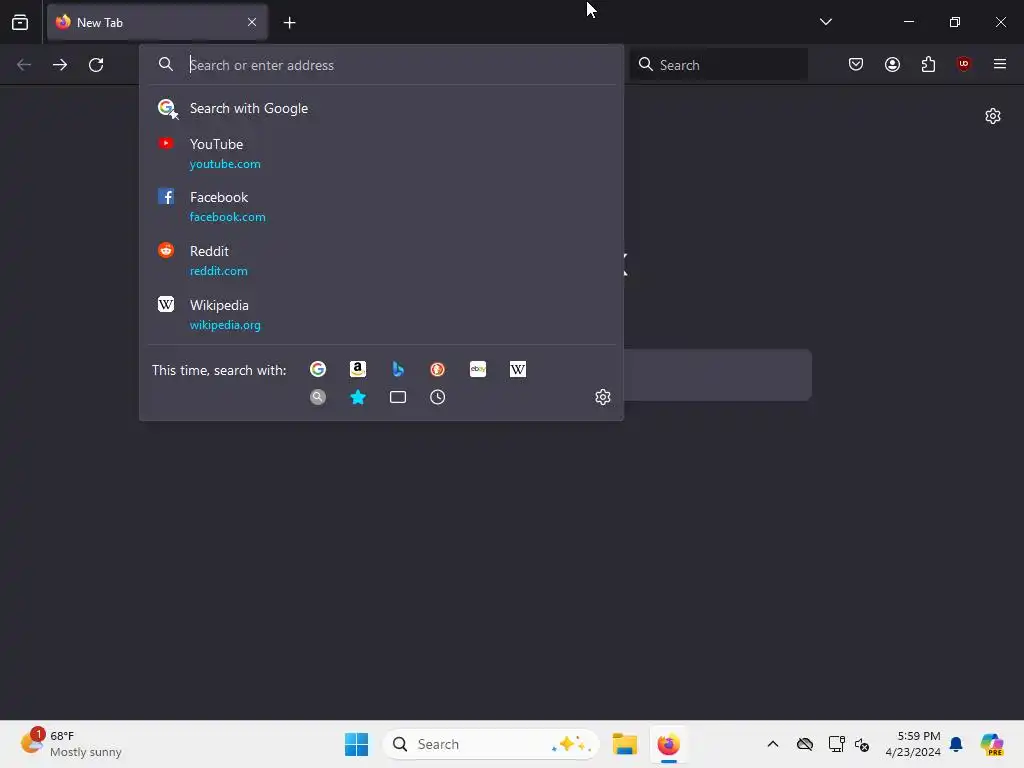This screenshot has height=768, width=1024.
Task: Click the crossed-out cloud tray icon
Action: point(805,744)
